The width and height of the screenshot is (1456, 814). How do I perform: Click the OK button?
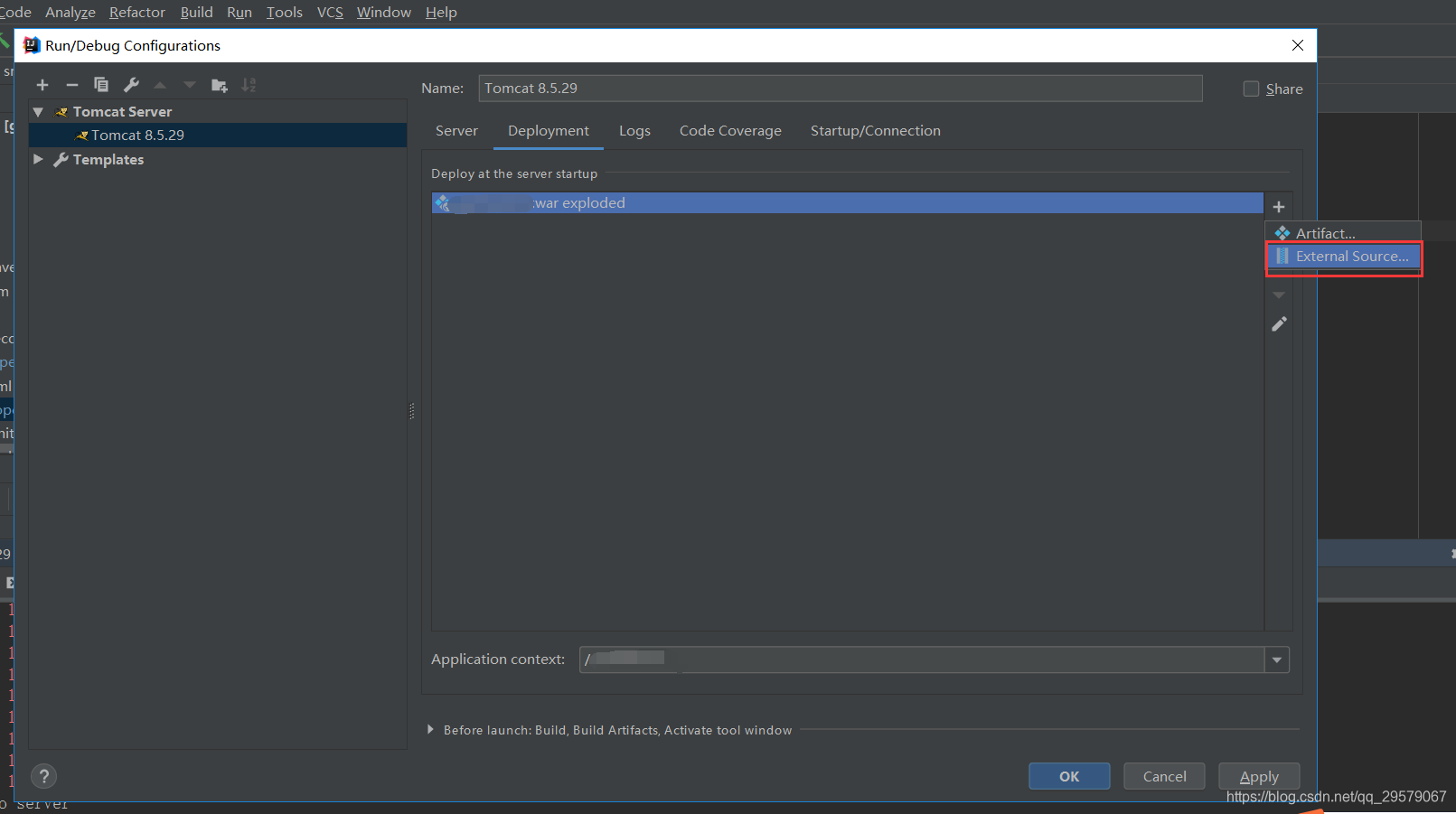[1069, 776]
